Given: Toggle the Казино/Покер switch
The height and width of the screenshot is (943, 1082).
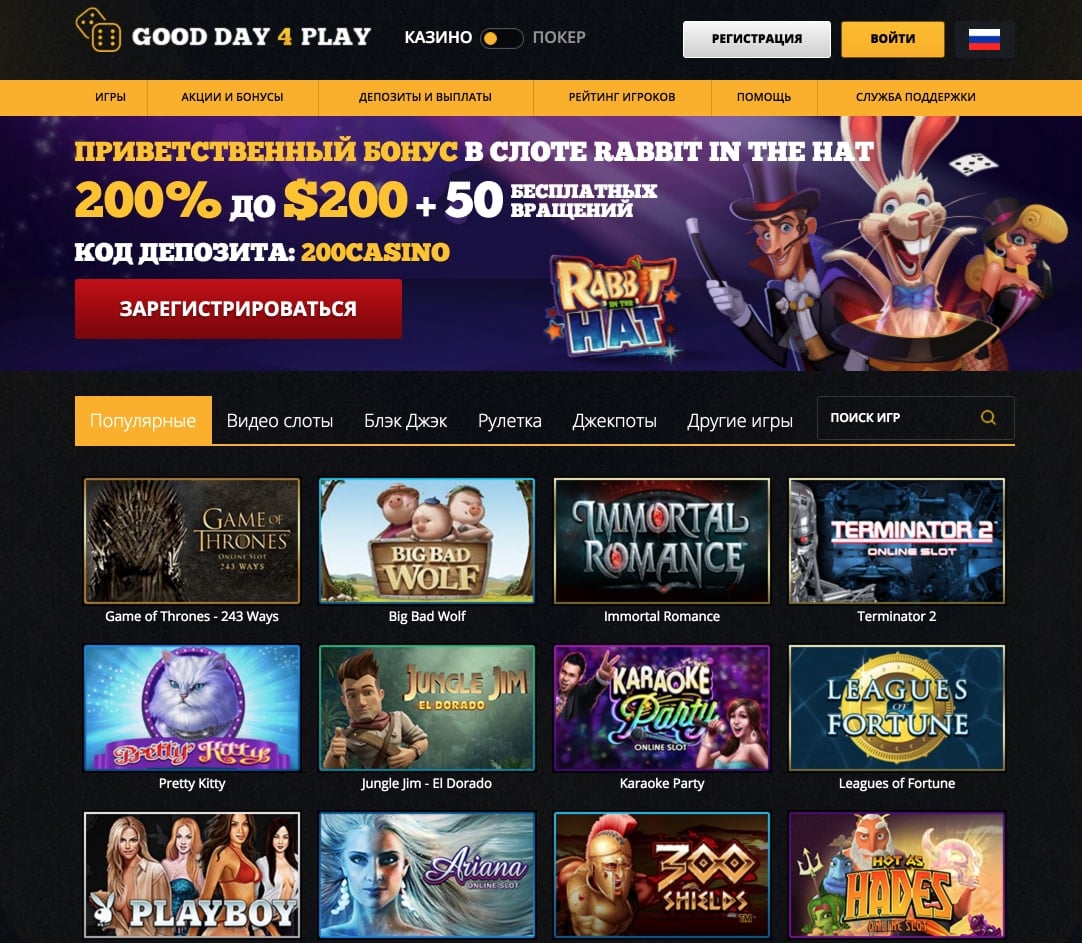Looking at the screenshot, I should point(502,38).
